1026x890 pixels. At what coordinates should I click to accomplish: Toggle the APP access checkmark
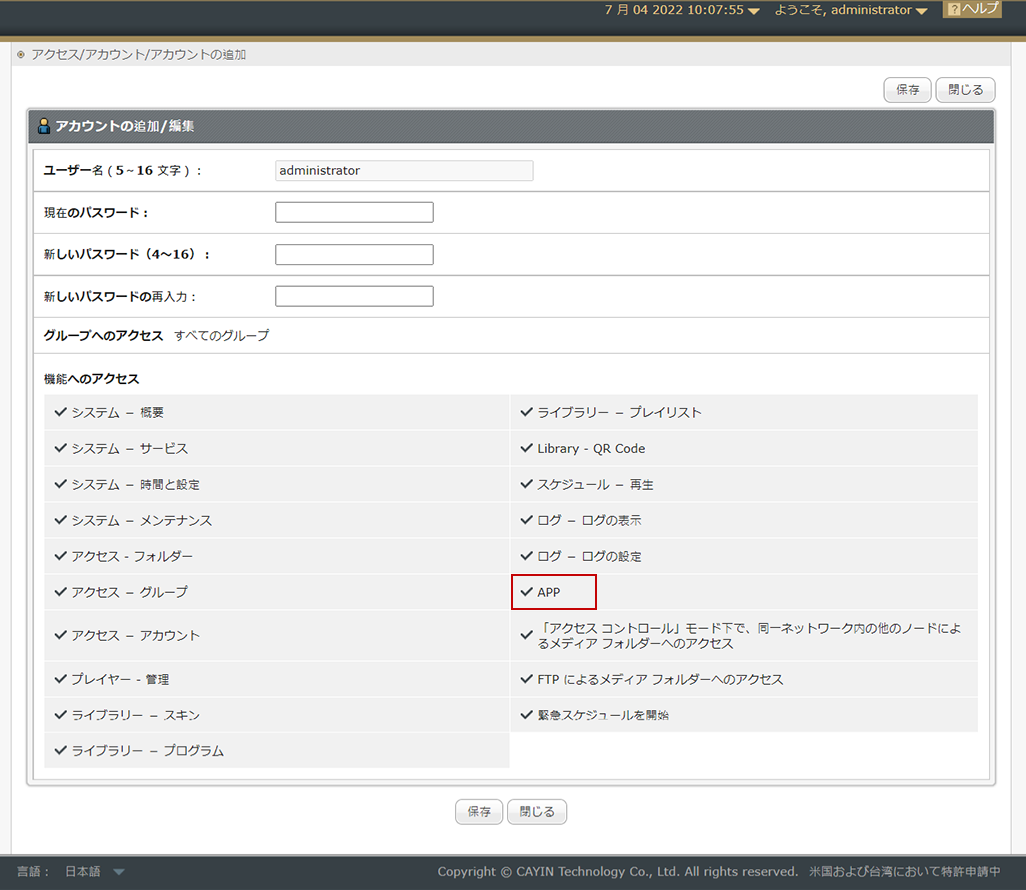527,592
